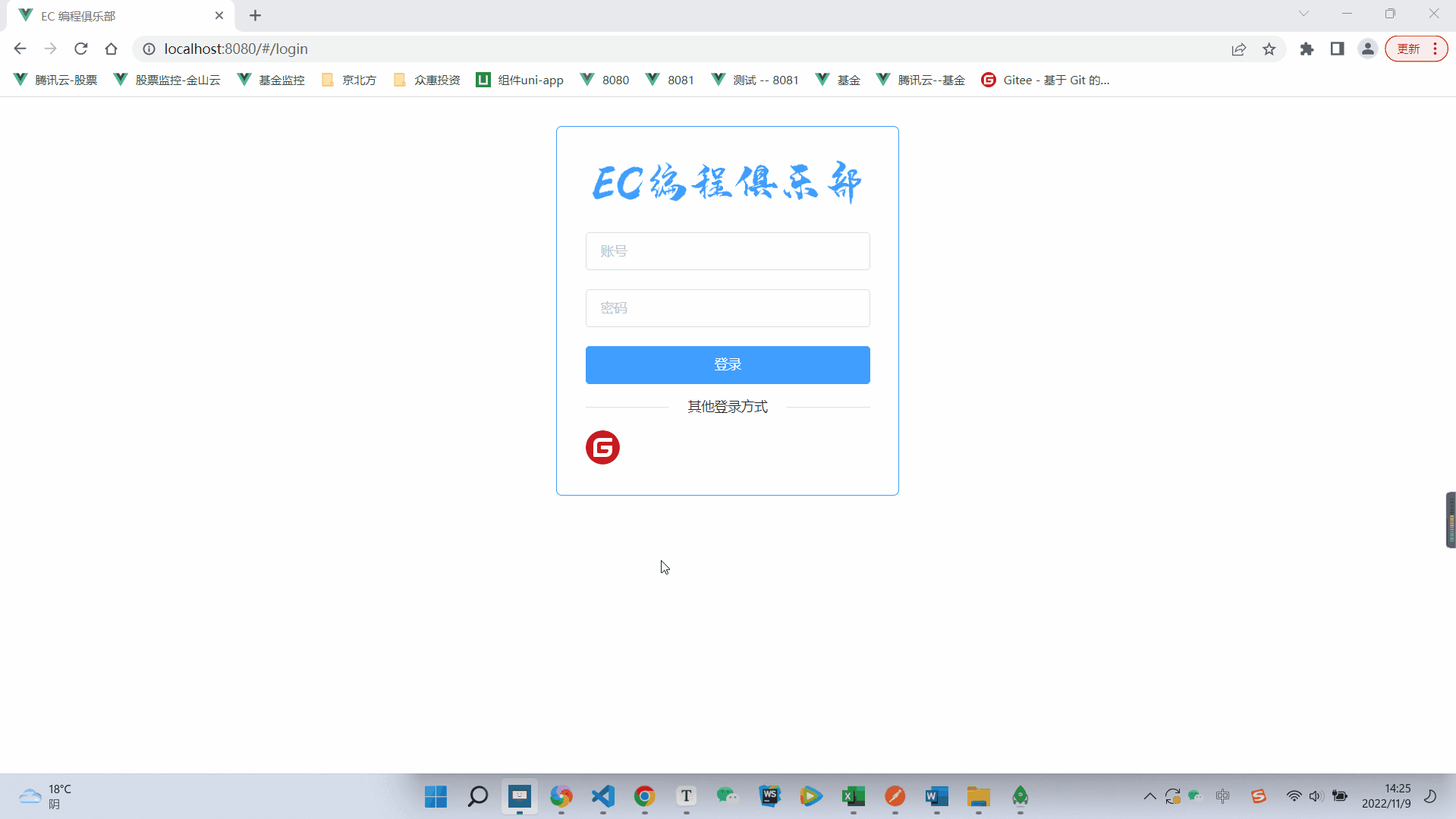Click the 登录 login button
The image size is (1456, 819).
click(727, 364)
